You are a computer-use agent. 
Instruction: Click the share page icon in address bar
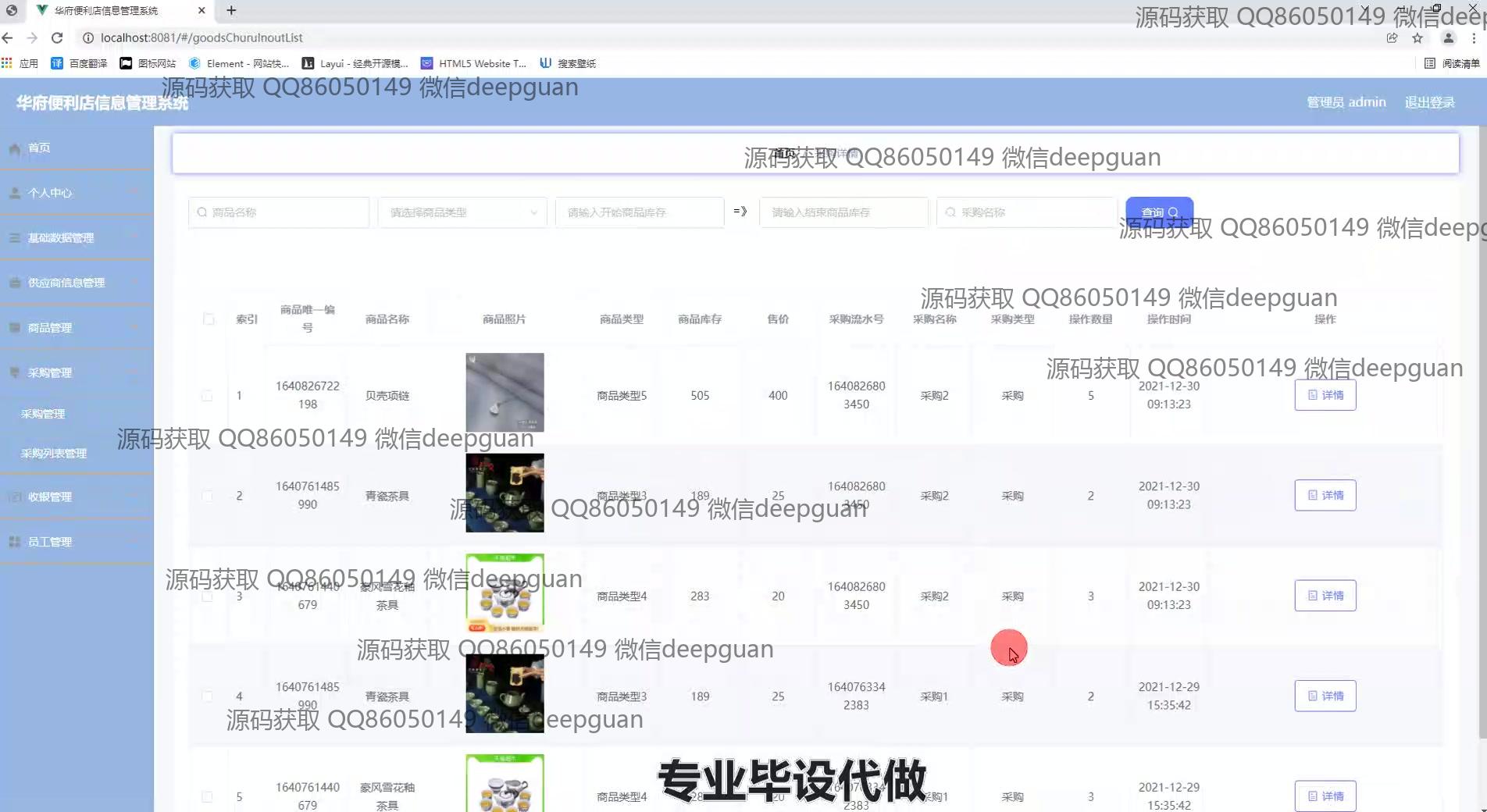1392,37
